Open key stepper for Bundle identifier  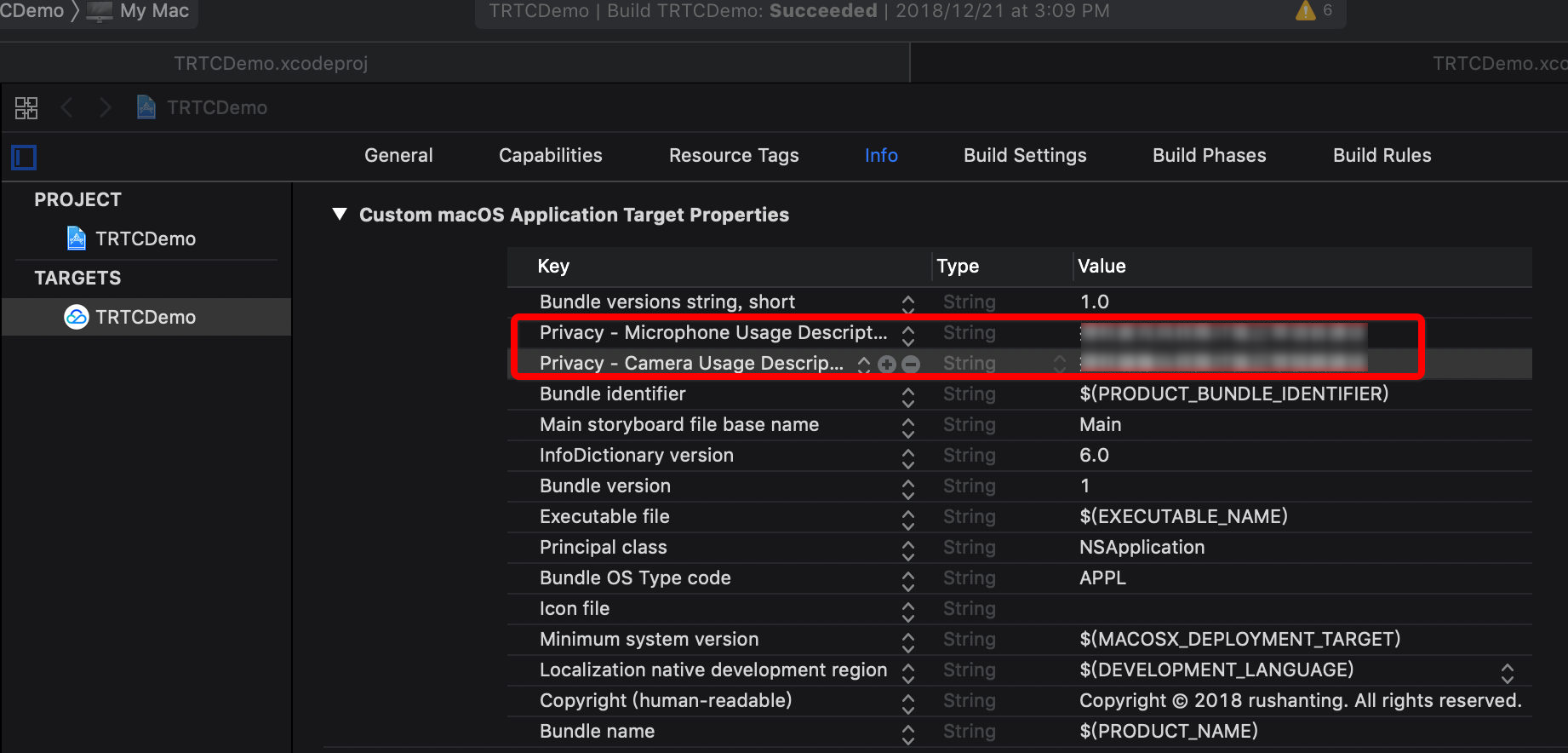click(x=908, y=395)
